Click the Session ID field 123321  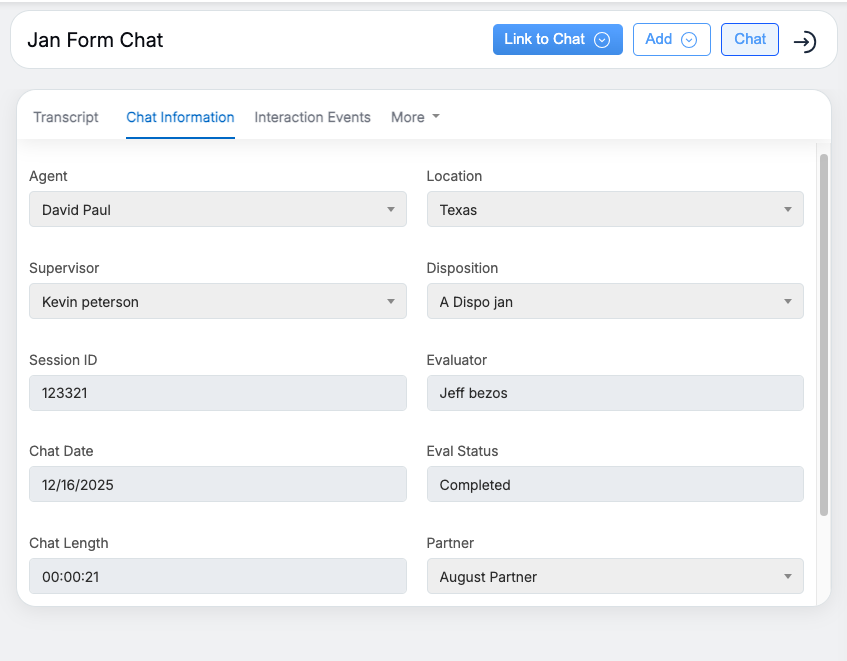pyautogui.click(x=217, y=393)
